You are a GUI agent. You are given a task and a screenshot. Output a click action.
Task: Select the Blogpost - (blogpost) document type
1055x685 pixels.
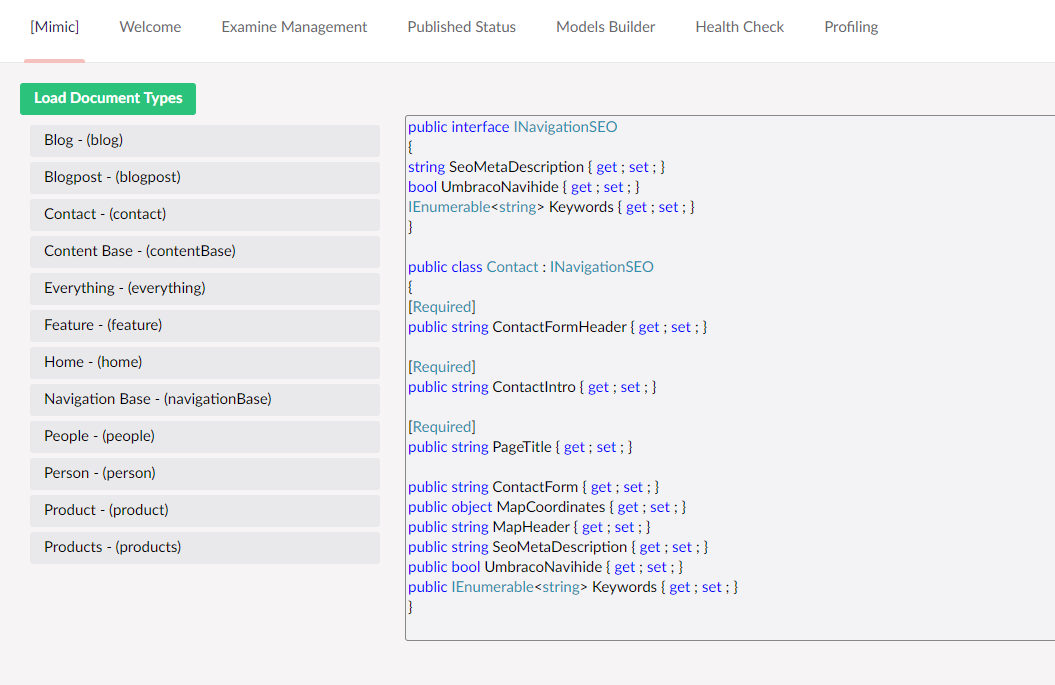tap(205, 177)
